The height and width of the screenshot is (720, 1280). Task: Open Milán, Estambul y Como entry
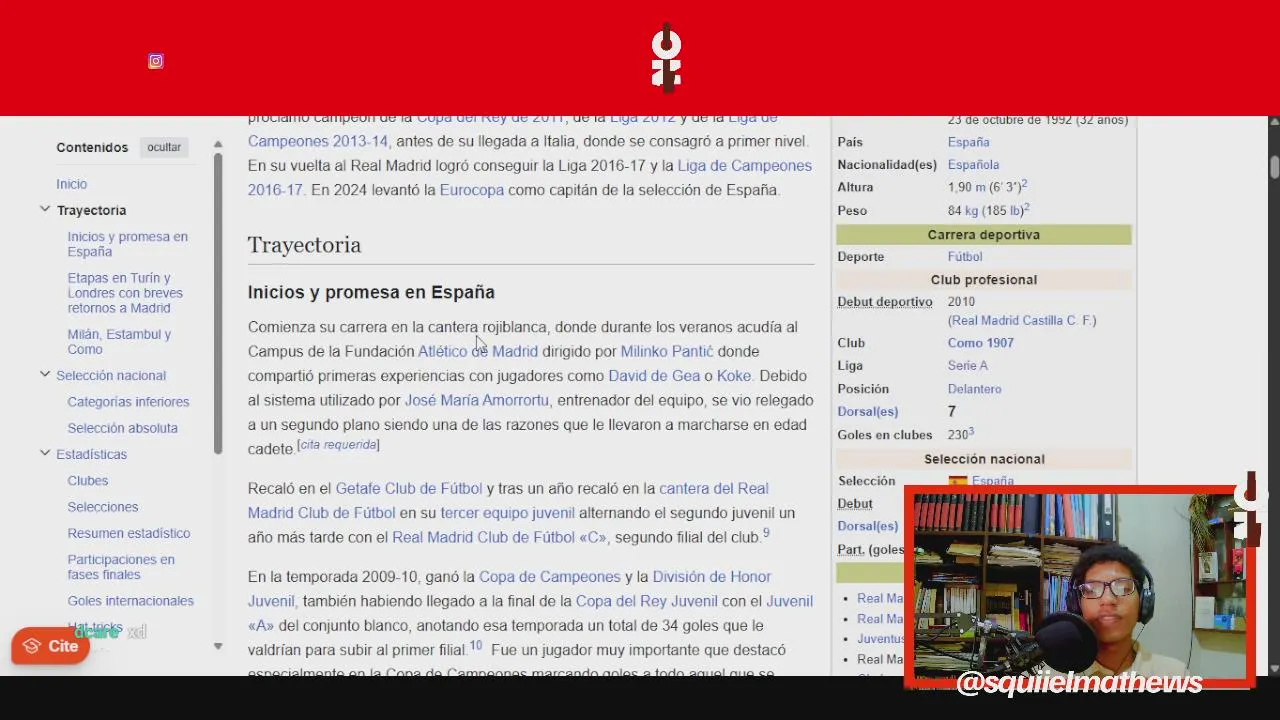(119, 342)
